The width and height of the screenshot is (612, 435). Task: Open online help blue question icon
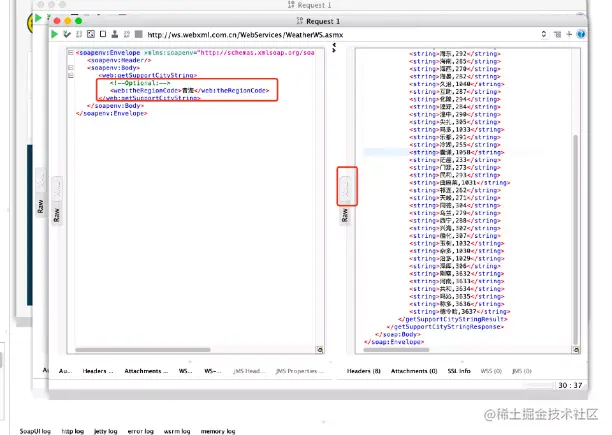(x=581, y=34)
